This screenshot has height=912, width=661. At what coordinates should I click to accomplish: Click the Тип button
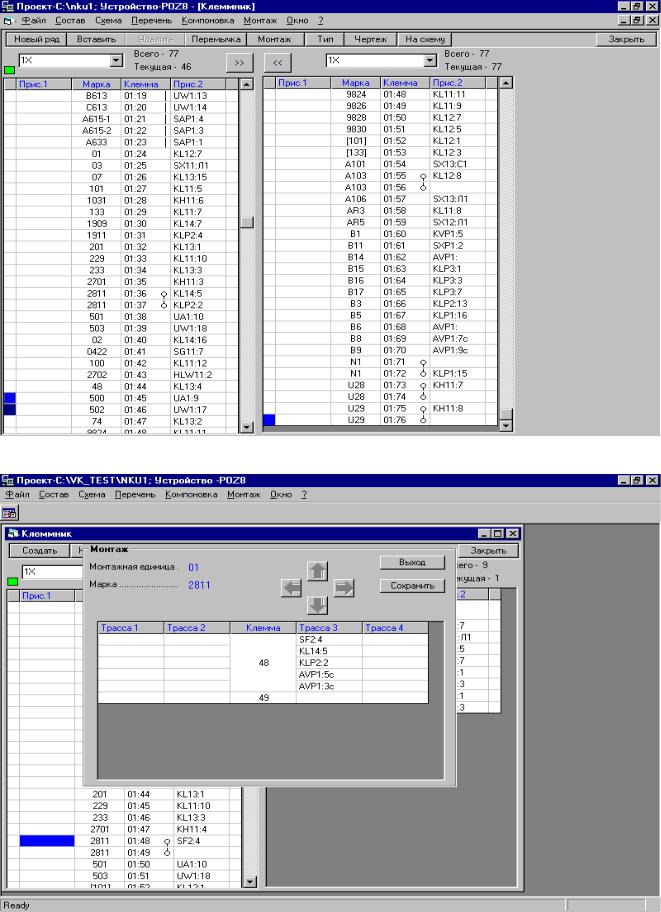(325, 40)
